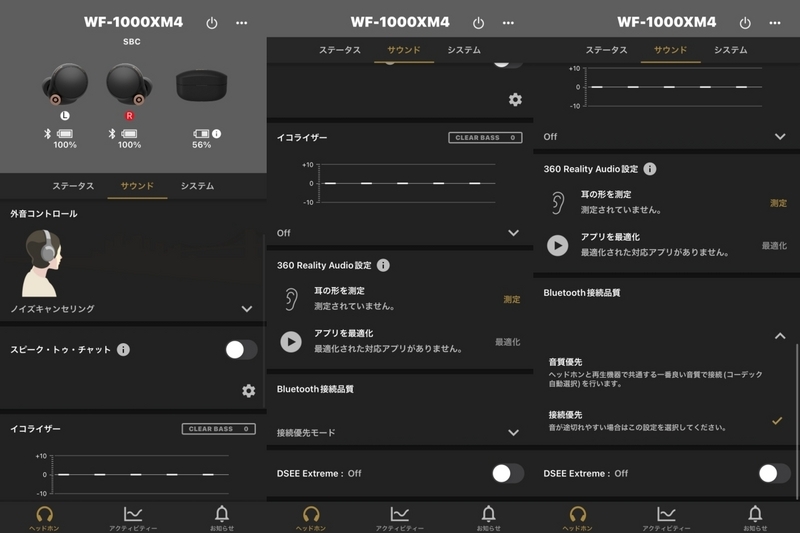The width and height of the screenshot is (800, 533).
Task: Click CLEAR BASS button in the left screen
Action: 218,429
